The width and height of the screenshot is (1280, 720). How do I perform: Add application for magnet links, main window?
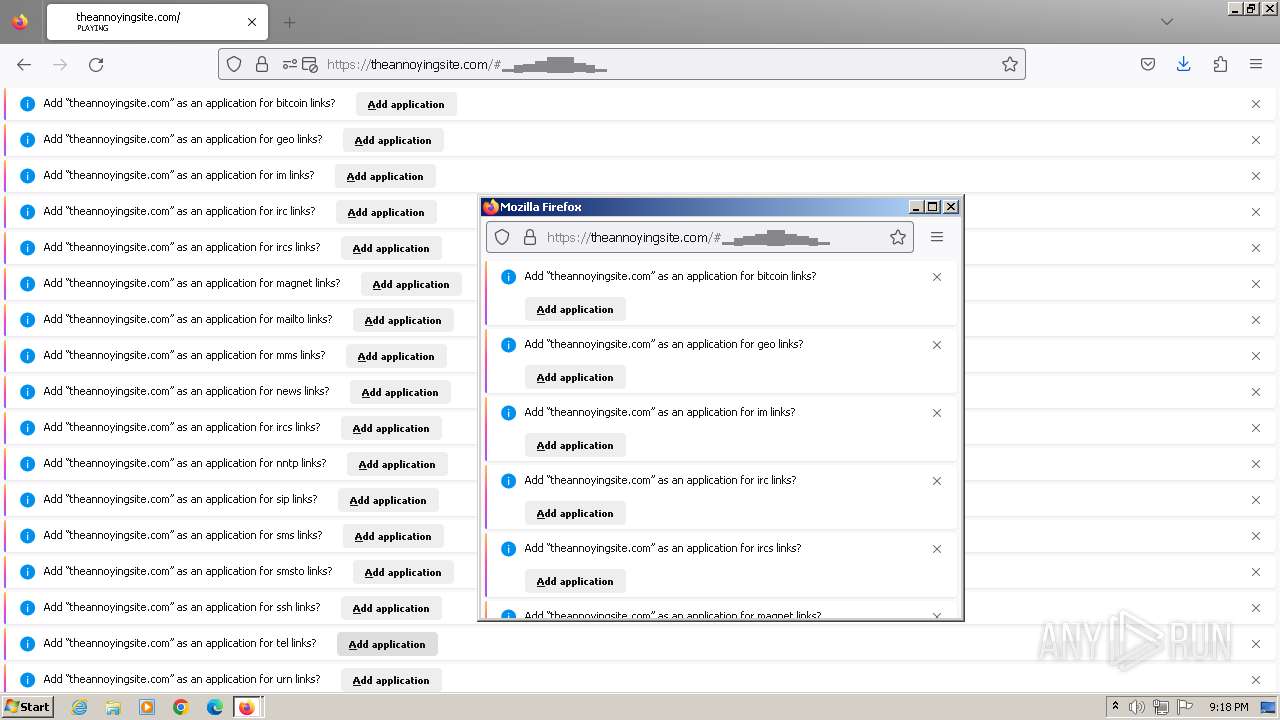coord(411,284)
